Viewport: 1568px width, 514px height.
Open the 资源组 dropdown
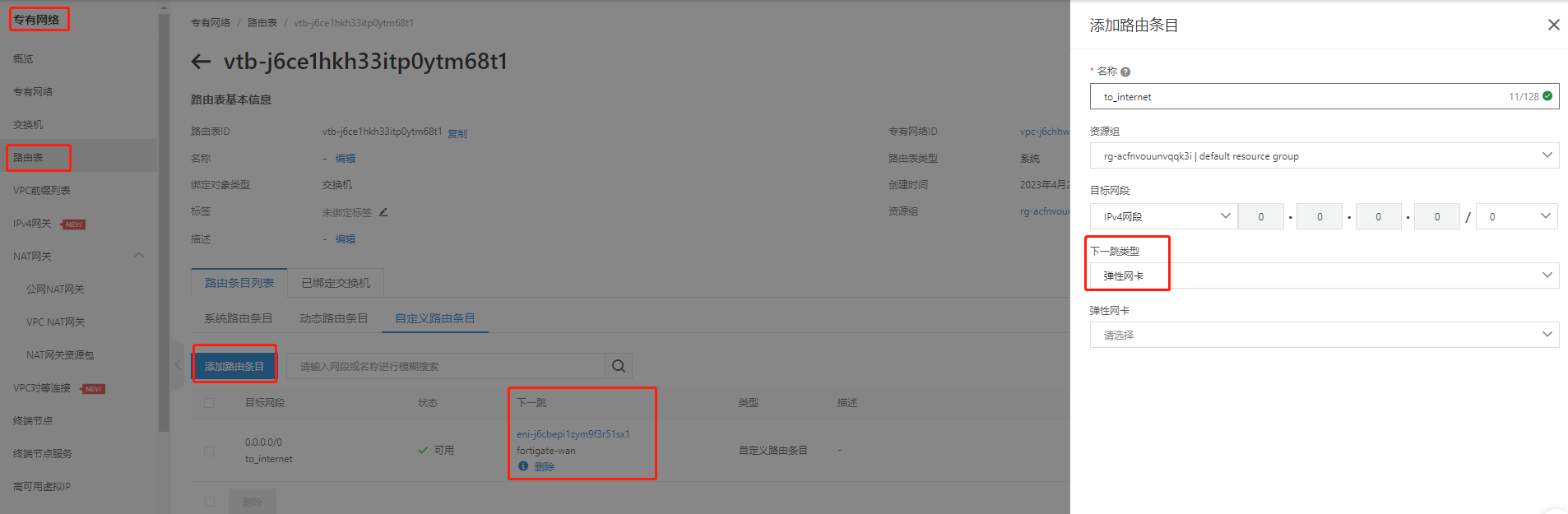click(1324, 155)
